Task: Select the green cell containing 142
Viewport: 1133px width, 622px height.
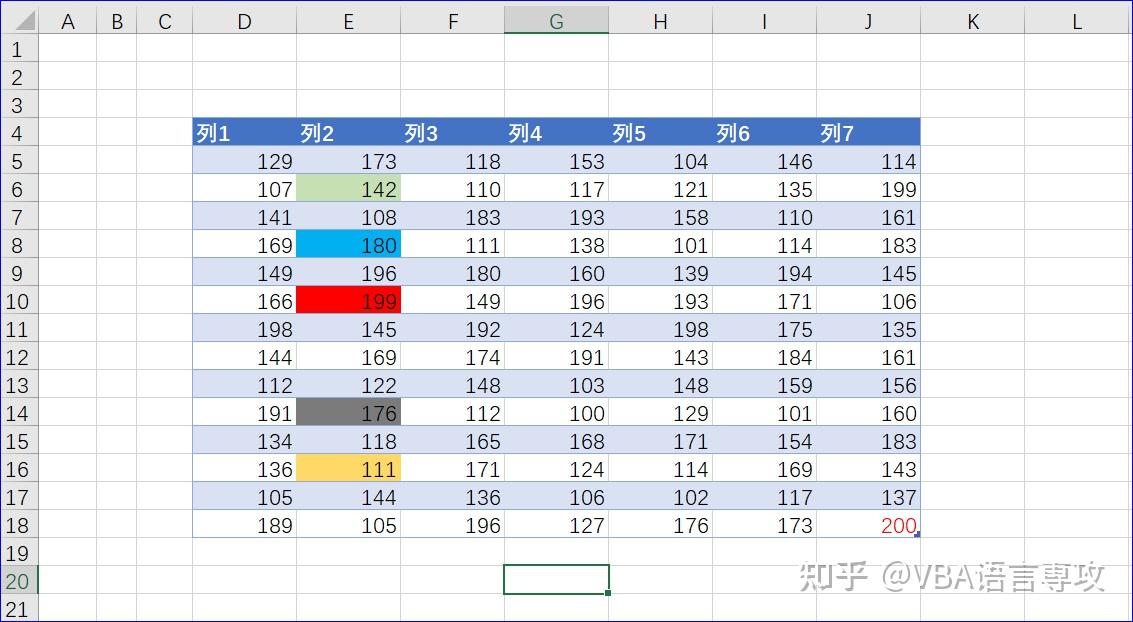Action: [348, 189]
